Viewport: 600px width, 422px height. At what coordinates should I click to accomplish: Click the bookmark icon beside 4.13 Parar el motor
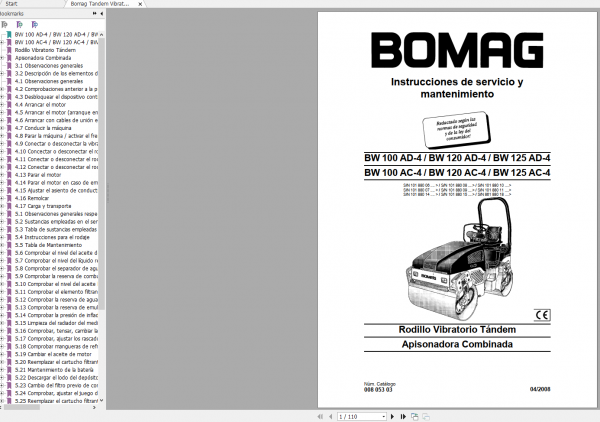coord(9,175)
